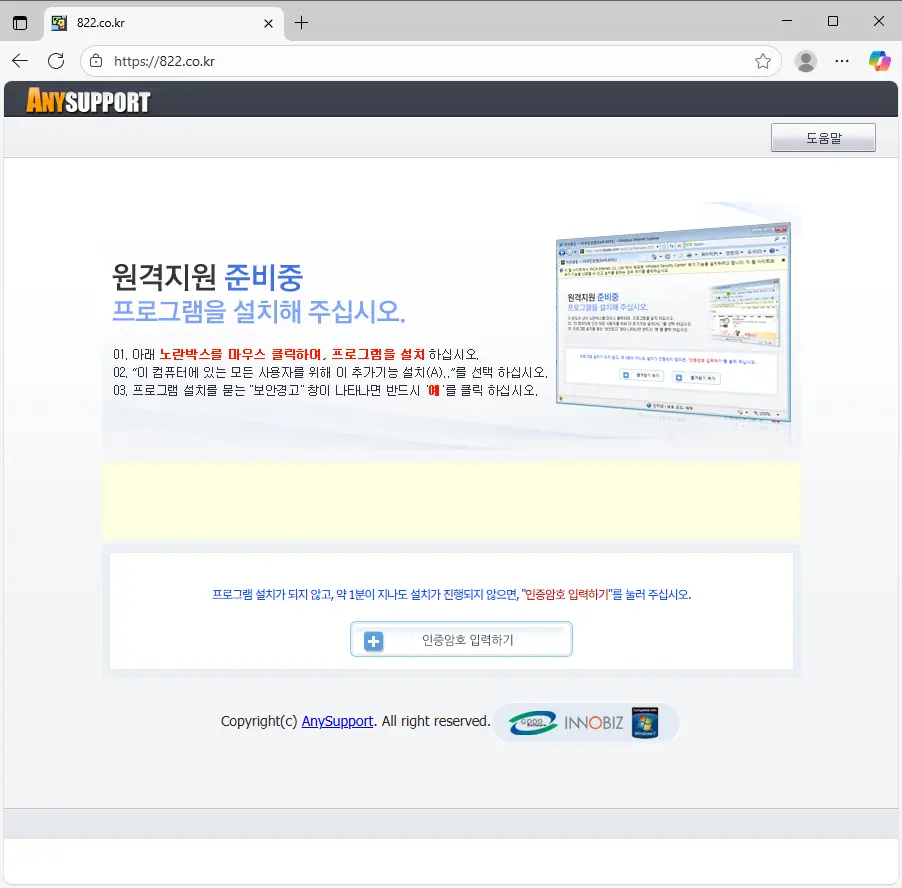Image resolution: width=902 pixels, height=888 pixels.
Task: Add this page to favorites
Action: point(763,61)
